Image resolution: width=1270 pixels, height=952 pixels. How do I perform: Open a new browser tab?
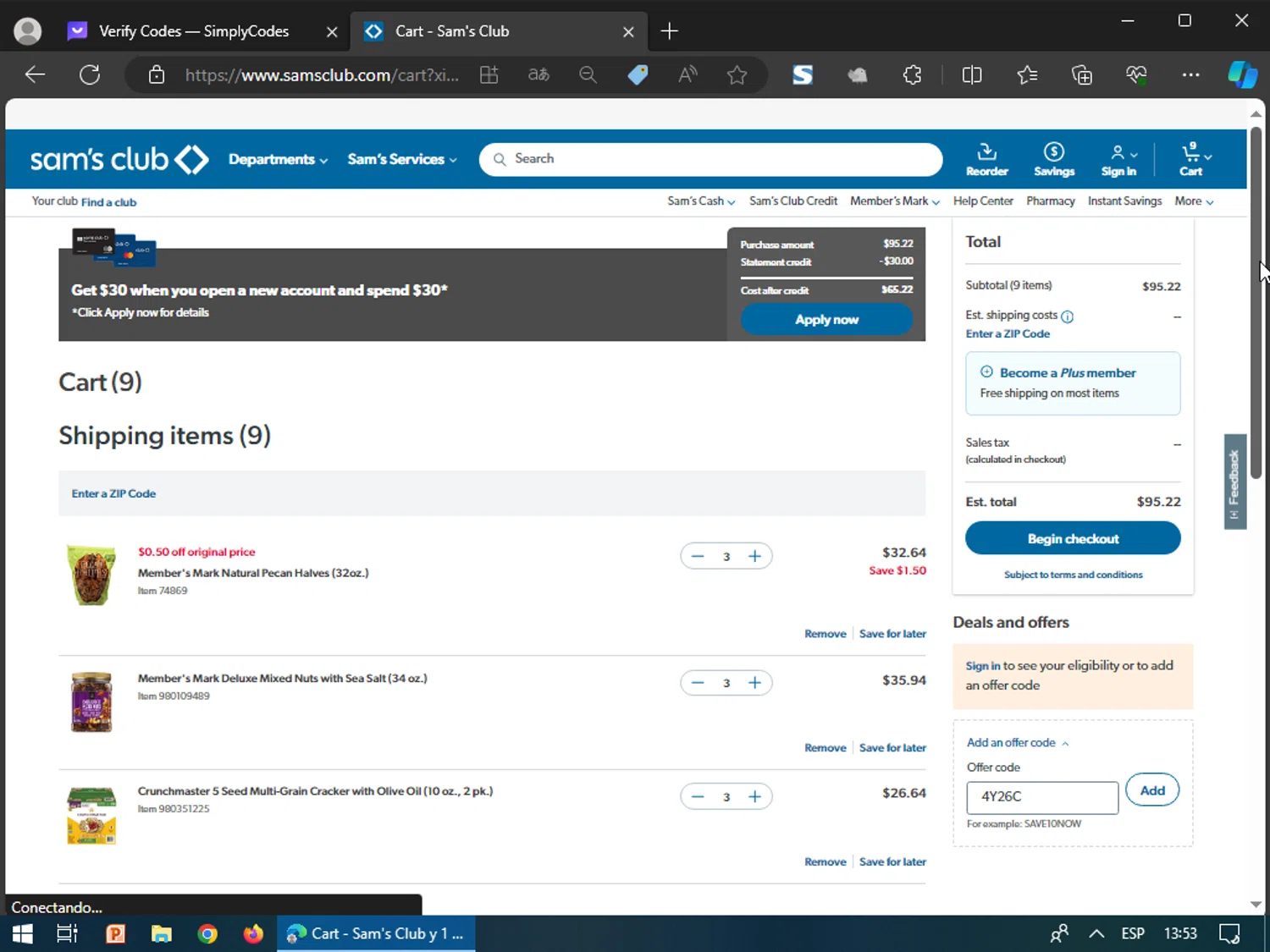(x=670, y=31)
